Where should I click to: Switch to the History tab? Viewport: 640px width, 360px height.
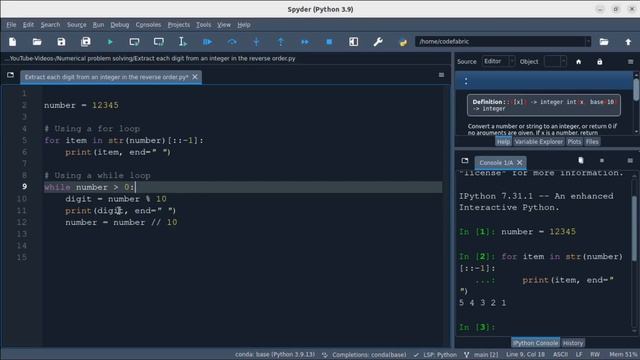point(573,343)
